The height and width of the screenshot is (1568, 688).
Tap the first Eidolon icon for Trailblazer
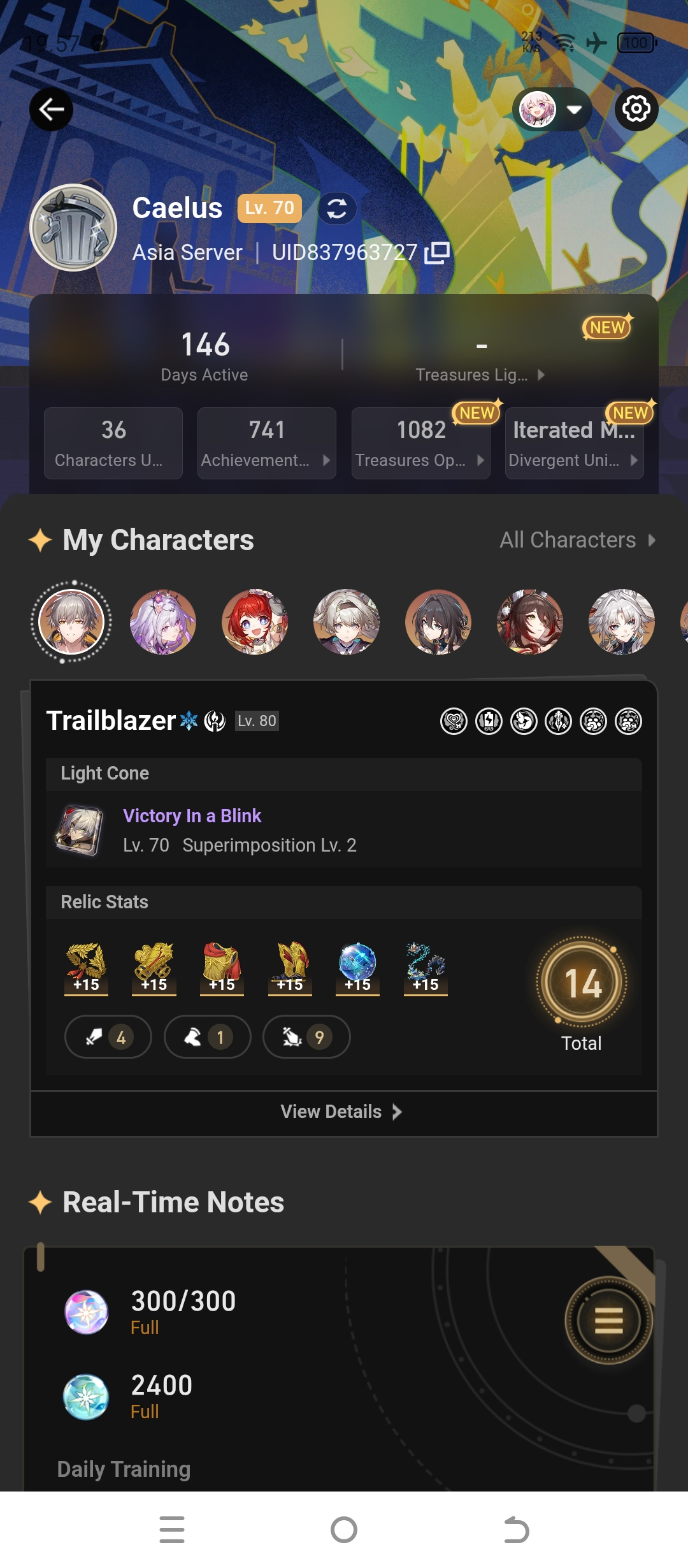[454, 722]
